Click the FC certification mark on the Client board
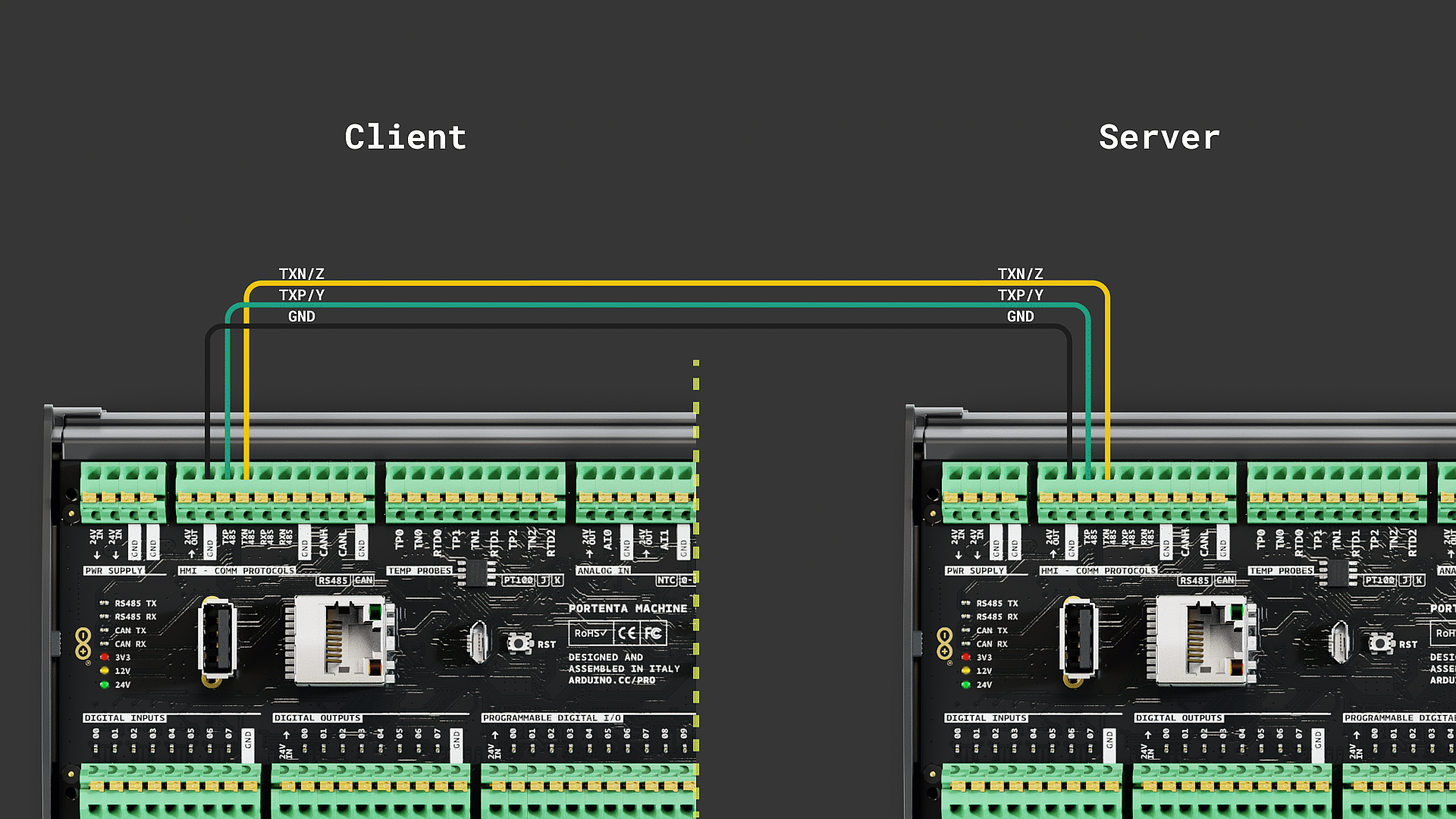 652,634
